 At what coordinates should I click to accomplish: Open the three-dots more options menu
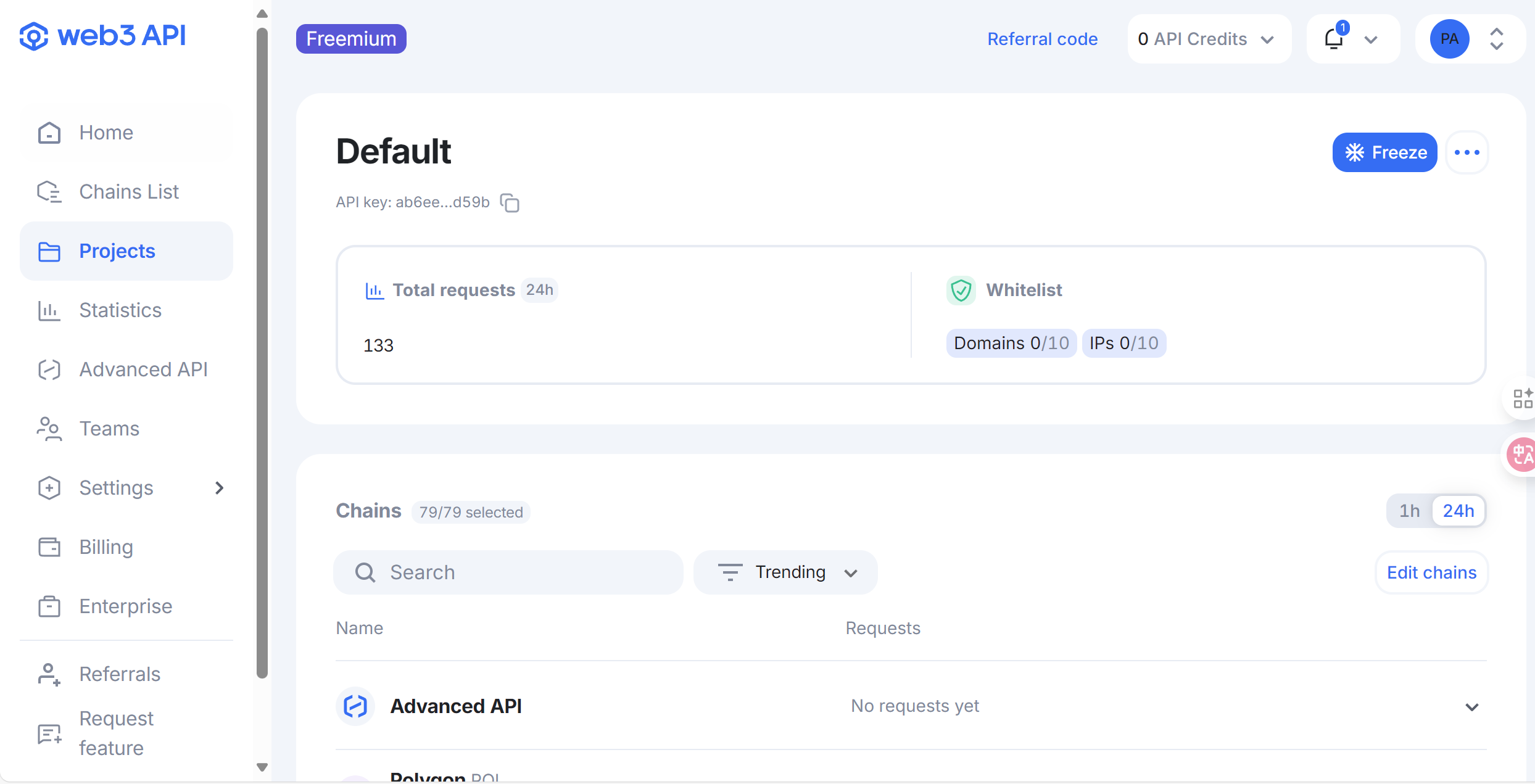point(1467,152)
